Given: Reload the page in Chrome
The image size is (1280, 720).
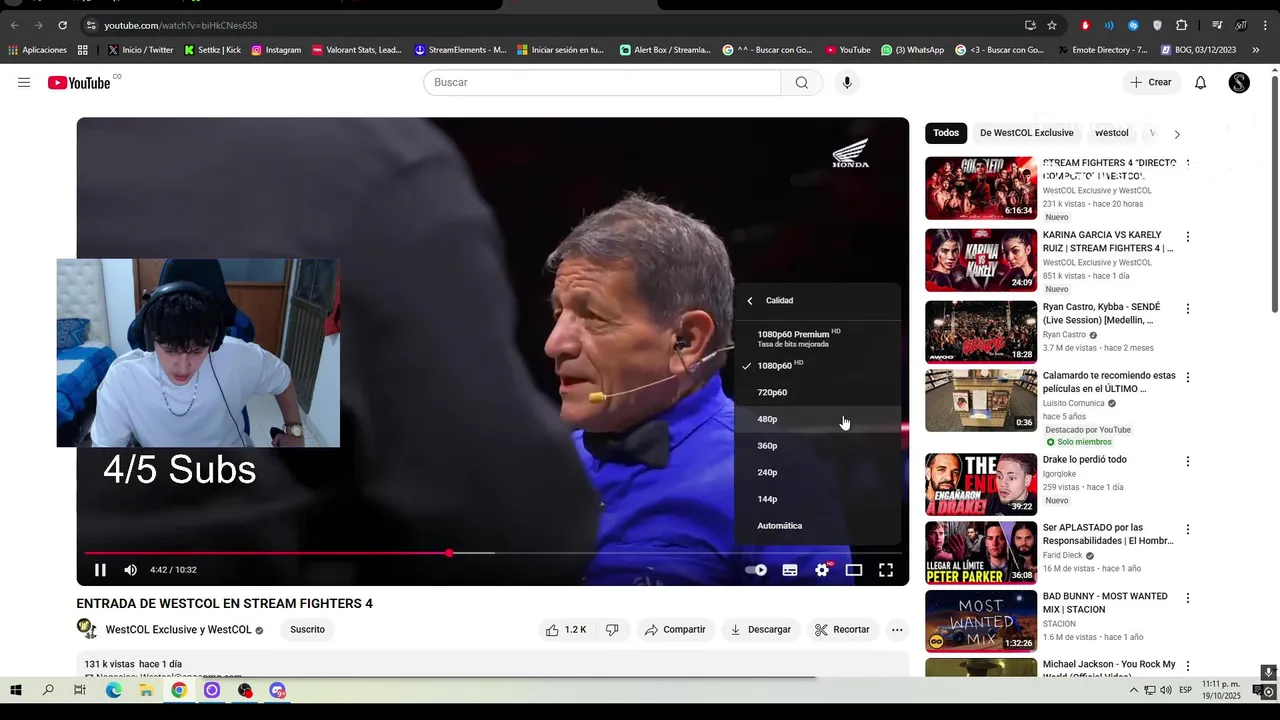Looking at the screenshot, I should 62,25.
